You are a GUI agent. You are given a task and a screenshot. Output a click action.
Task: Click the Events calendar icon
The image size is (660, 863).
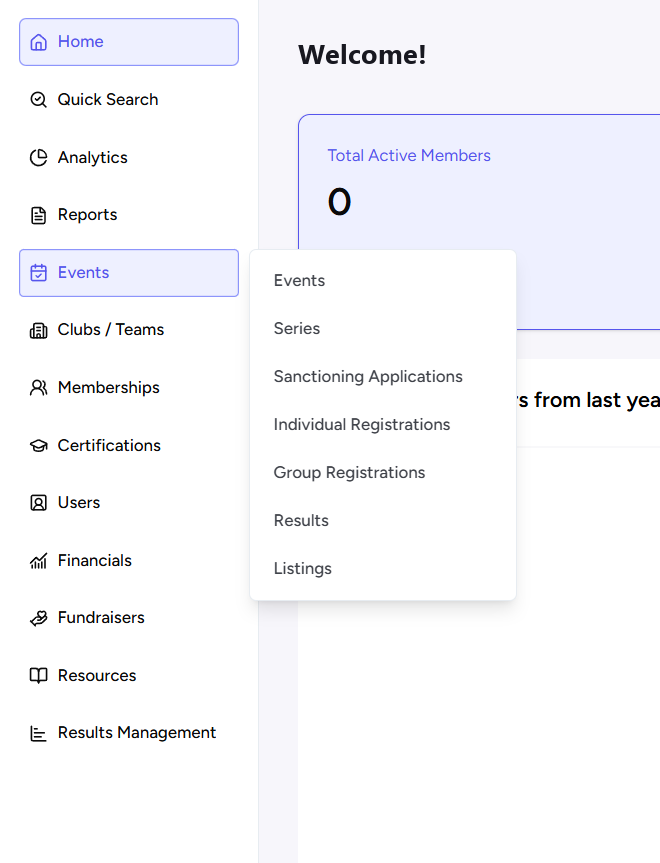[39, 273]
